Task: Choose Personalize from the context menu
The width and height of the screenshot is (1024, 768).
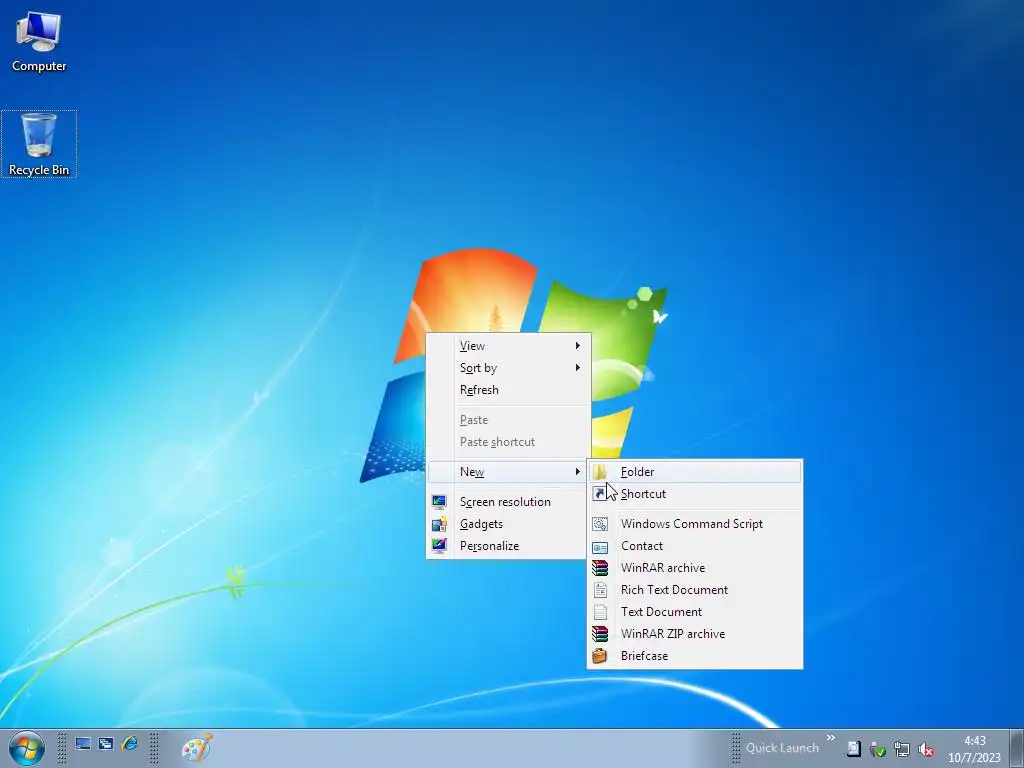Action: coord(508,546)
